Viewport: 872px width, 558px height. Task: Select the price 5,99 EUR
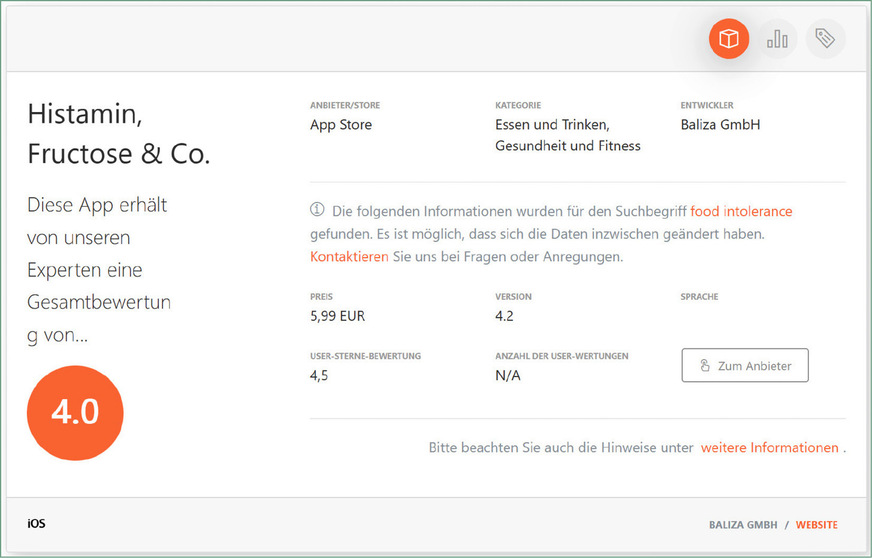point(338,316)
